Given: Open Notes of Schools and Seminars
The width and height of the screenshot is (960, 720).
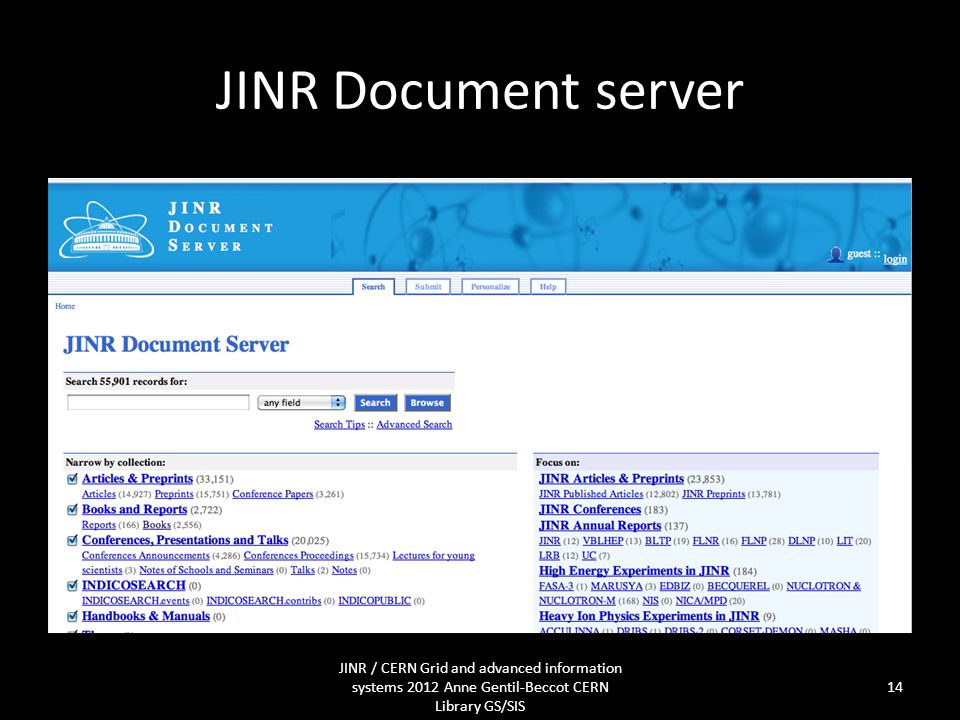Looking at the screenshot, I should [x=206, y=570].
